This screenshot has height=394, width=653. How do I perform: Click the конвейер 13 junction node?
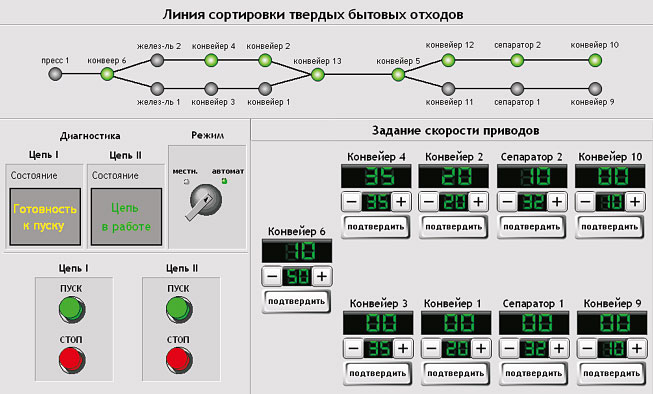tap(317, 75)
